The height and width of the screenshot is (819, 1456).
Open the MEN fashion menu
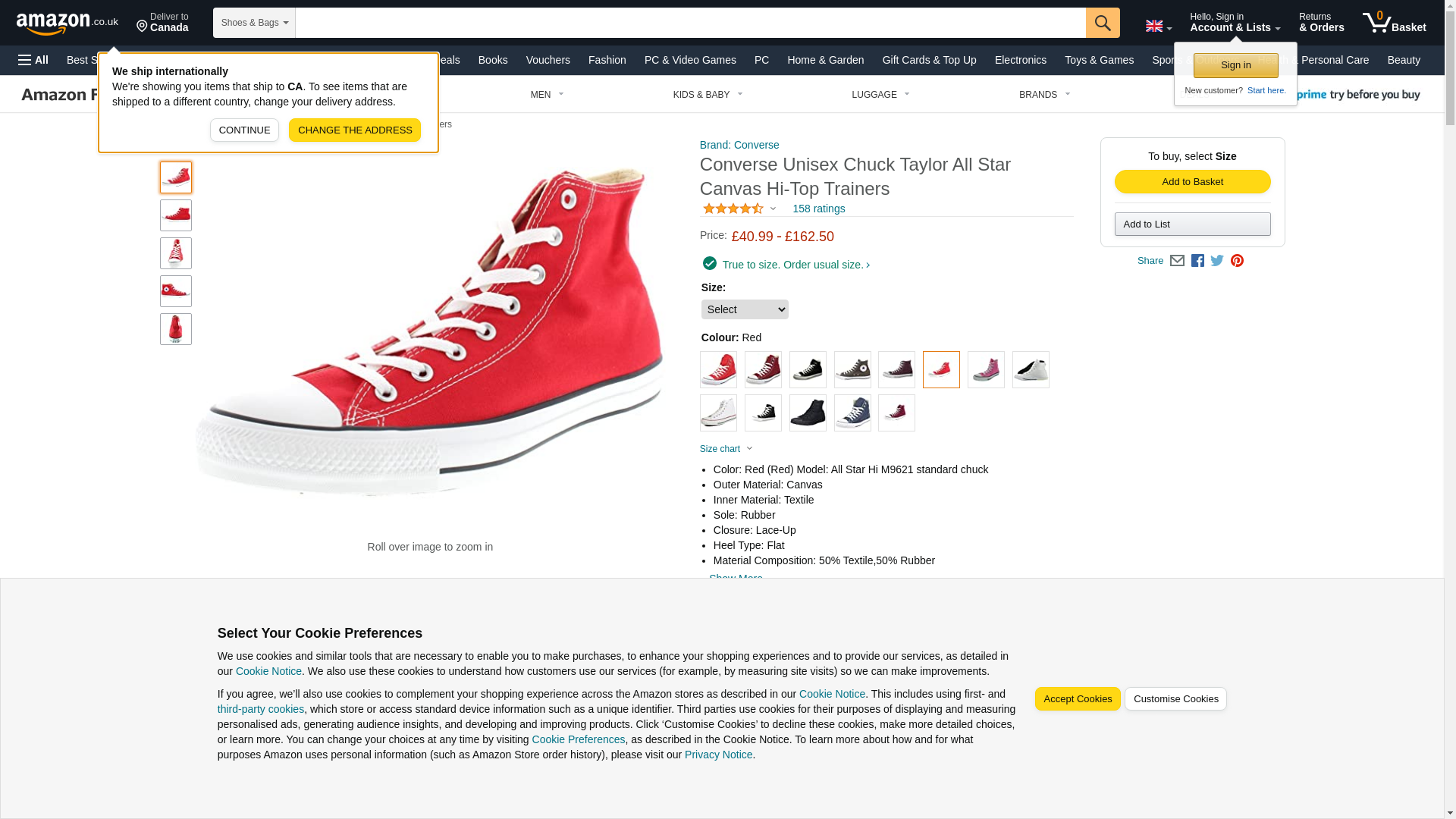tap(548, 95)
